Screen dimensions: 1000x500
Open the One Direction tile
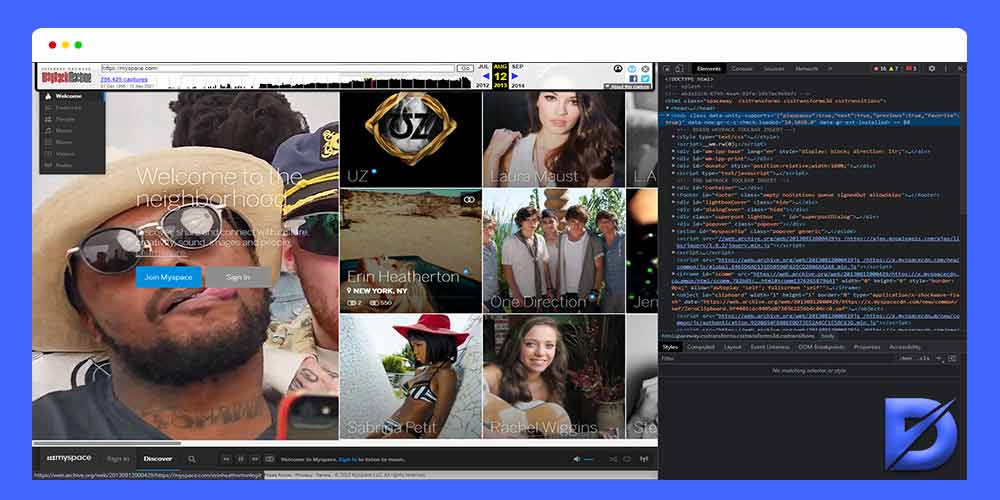pos(554,250)
